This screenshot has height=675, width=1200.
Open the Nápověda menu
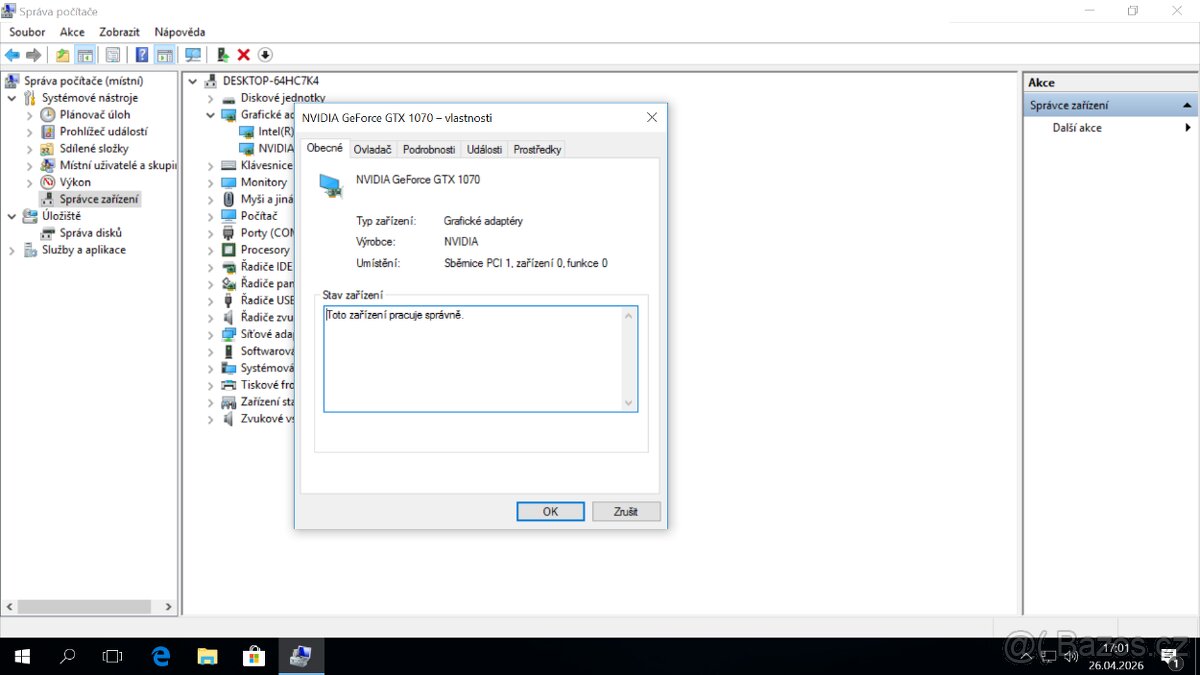point(180,32)
